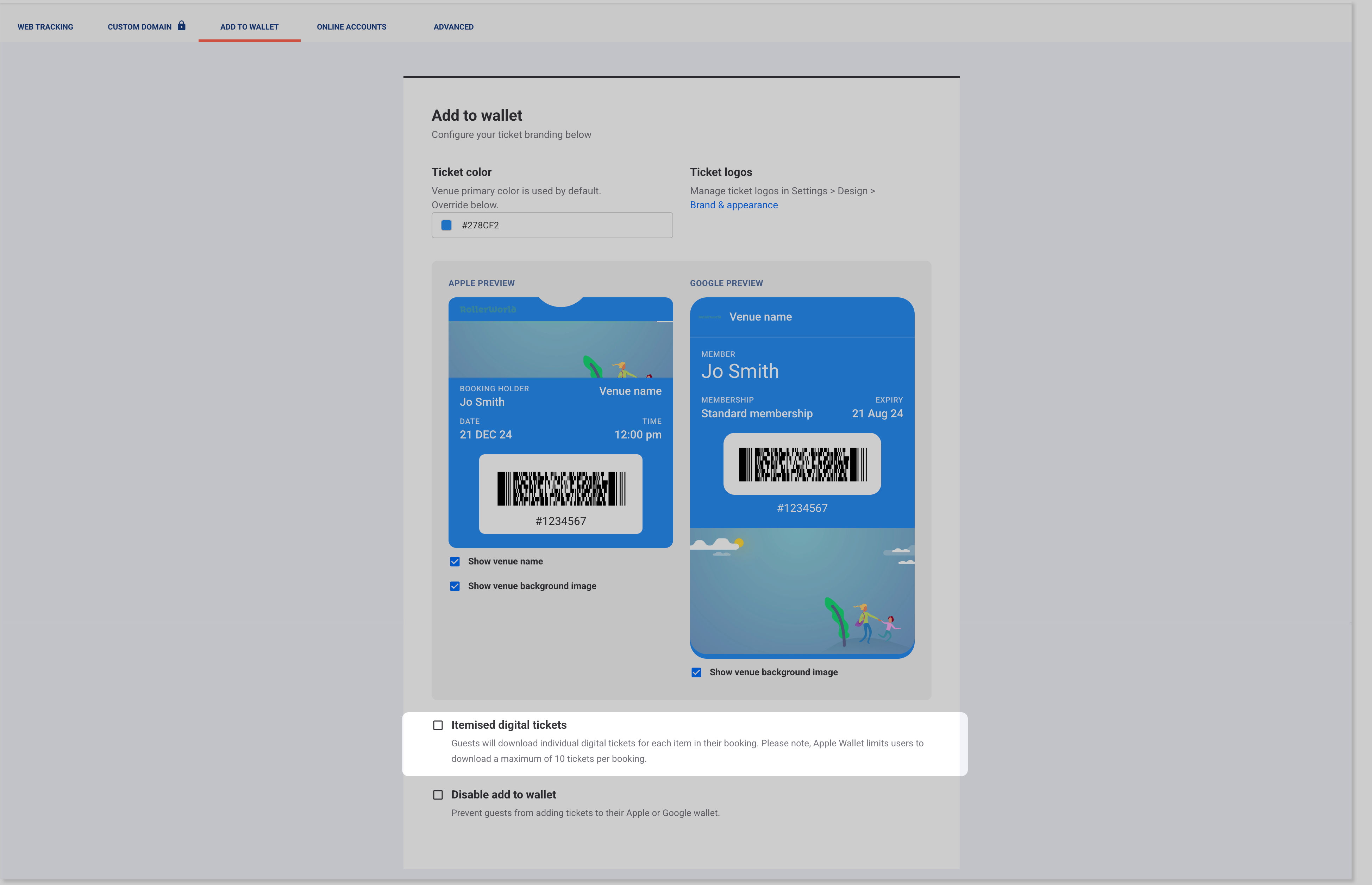Toggle Google Show venue background image checkbox

coord(696,672)
